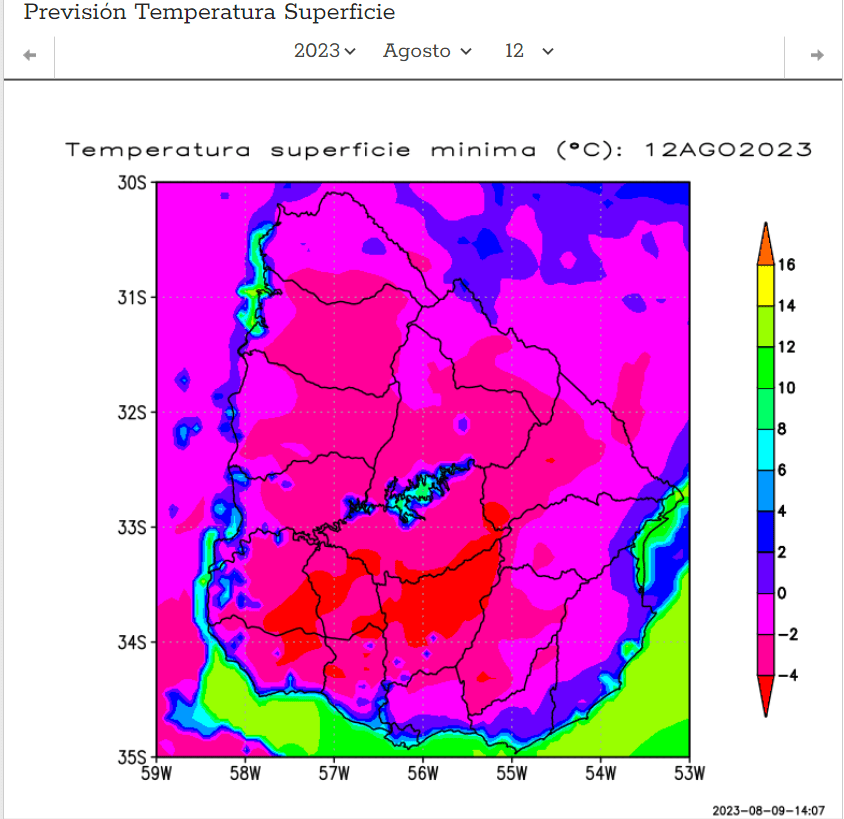Click the 33S latitude label
The image size is (844, 819).
[x=132, y=527]
